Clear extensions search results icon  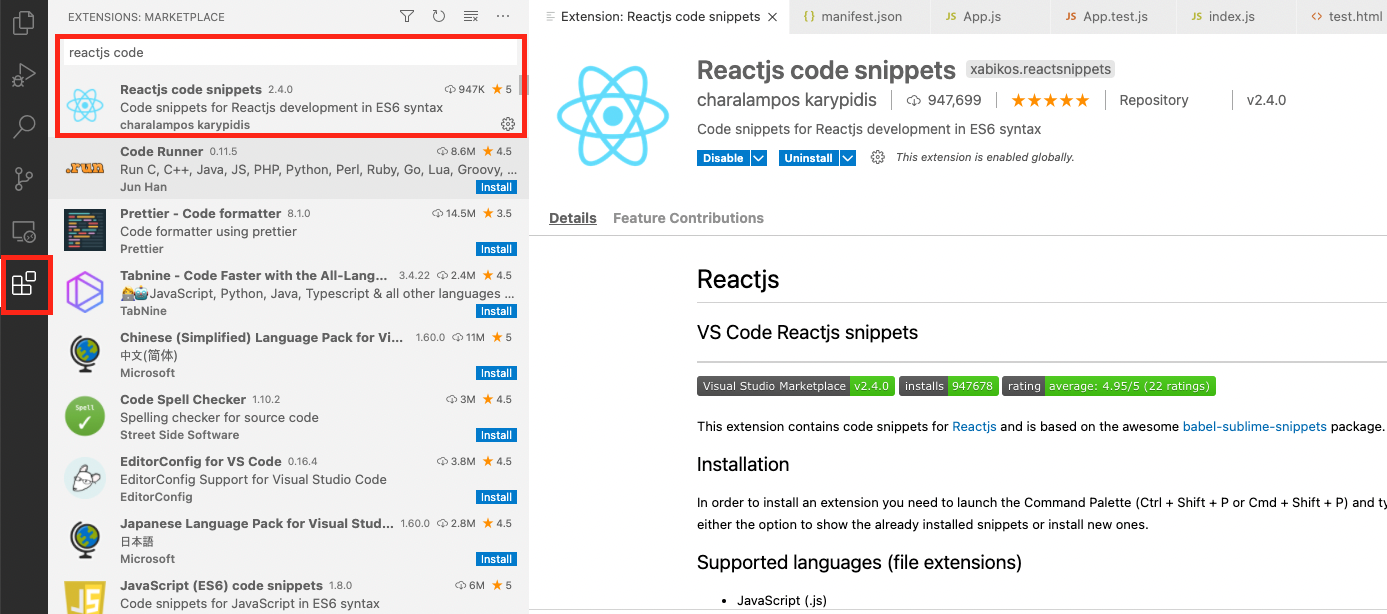tap(471, 16)
